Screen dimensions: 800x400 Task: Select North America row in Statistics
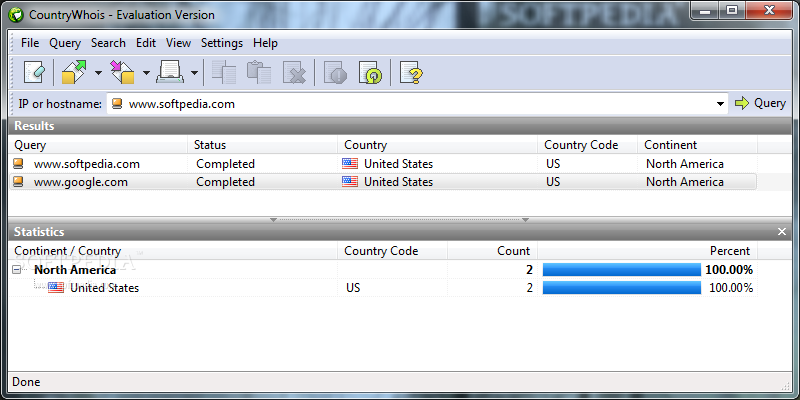pos(383,270)
